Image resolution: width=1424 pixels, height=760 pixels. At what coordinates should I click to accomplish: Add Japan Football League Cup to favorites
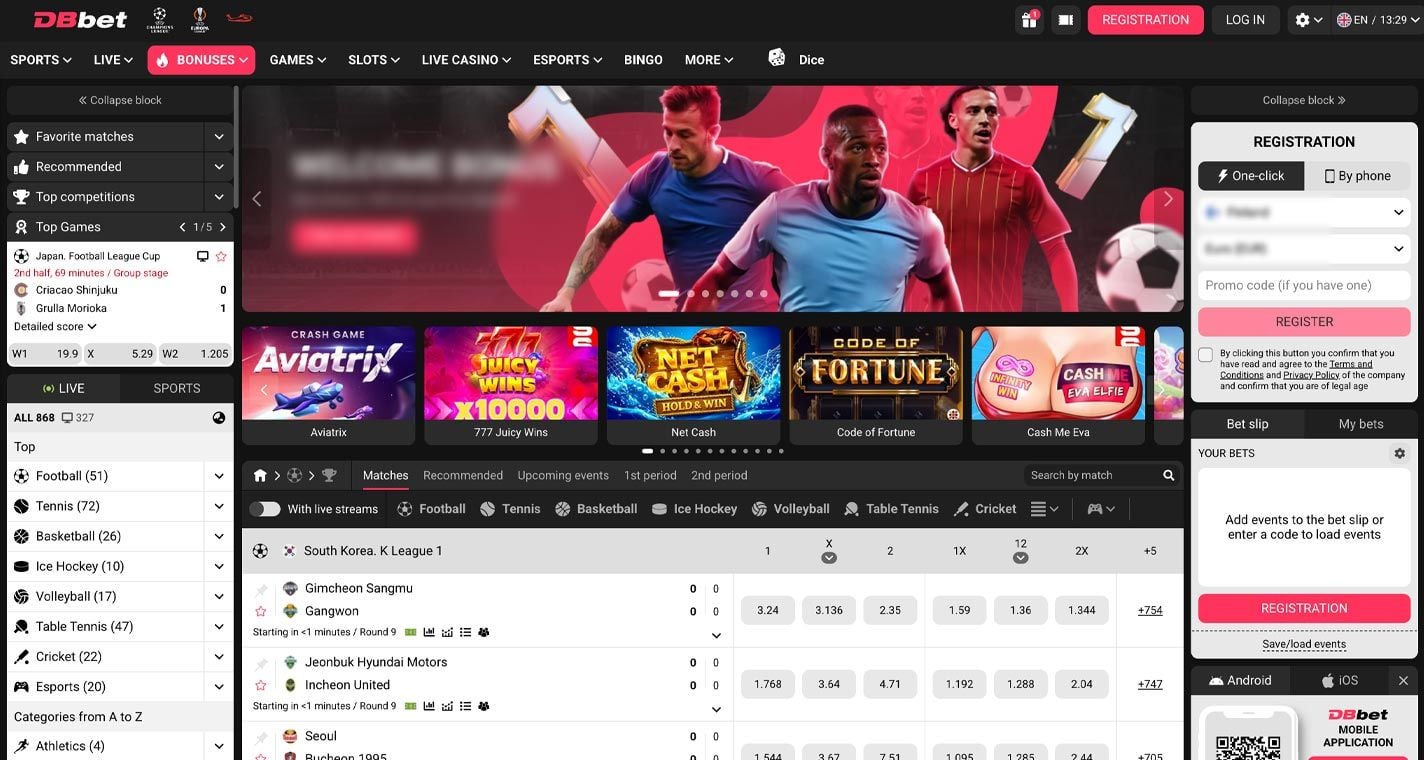[x=221, y=257]
